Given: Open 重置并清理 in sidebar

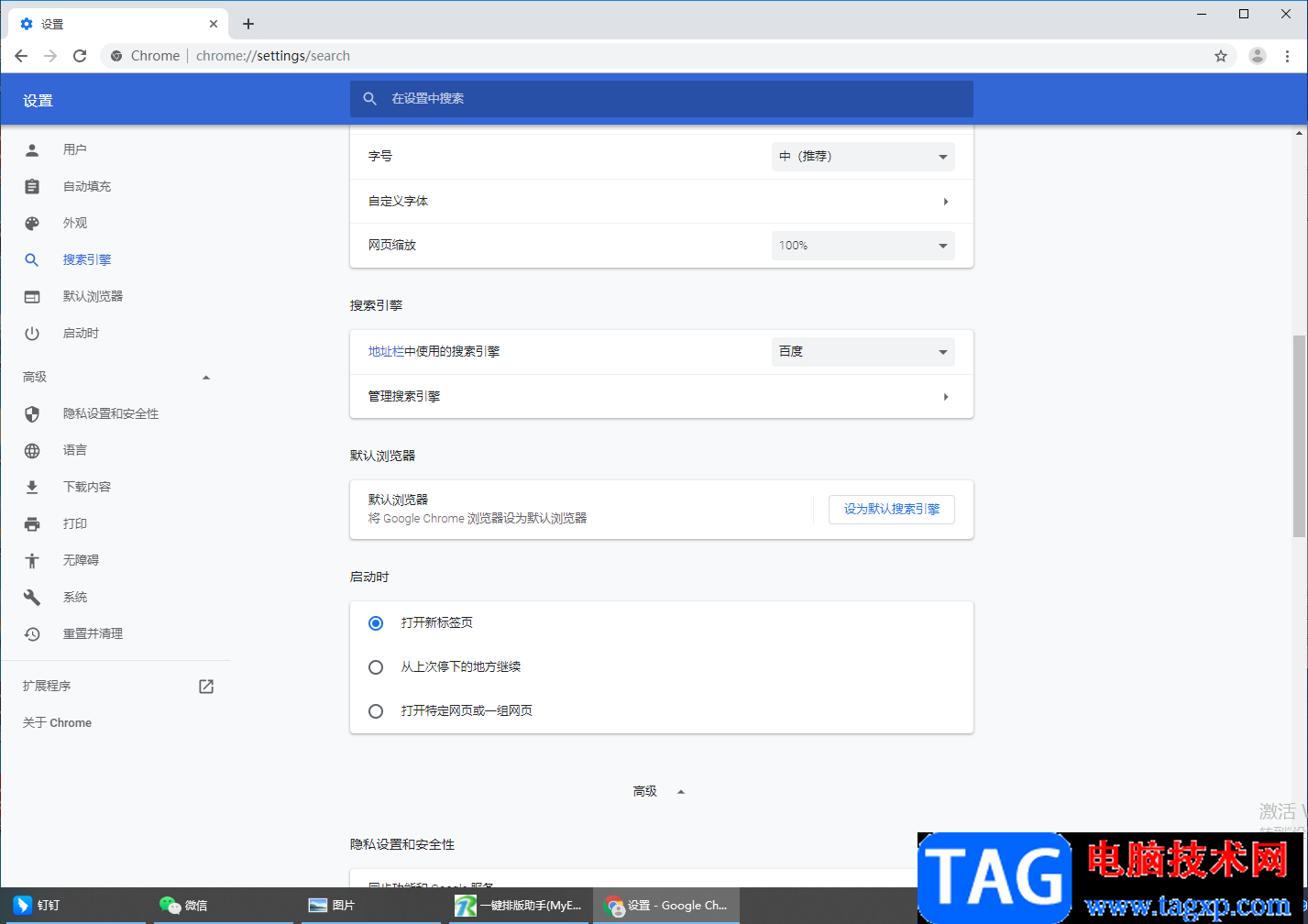Looking at the screenshot, I should pos(93,633).
